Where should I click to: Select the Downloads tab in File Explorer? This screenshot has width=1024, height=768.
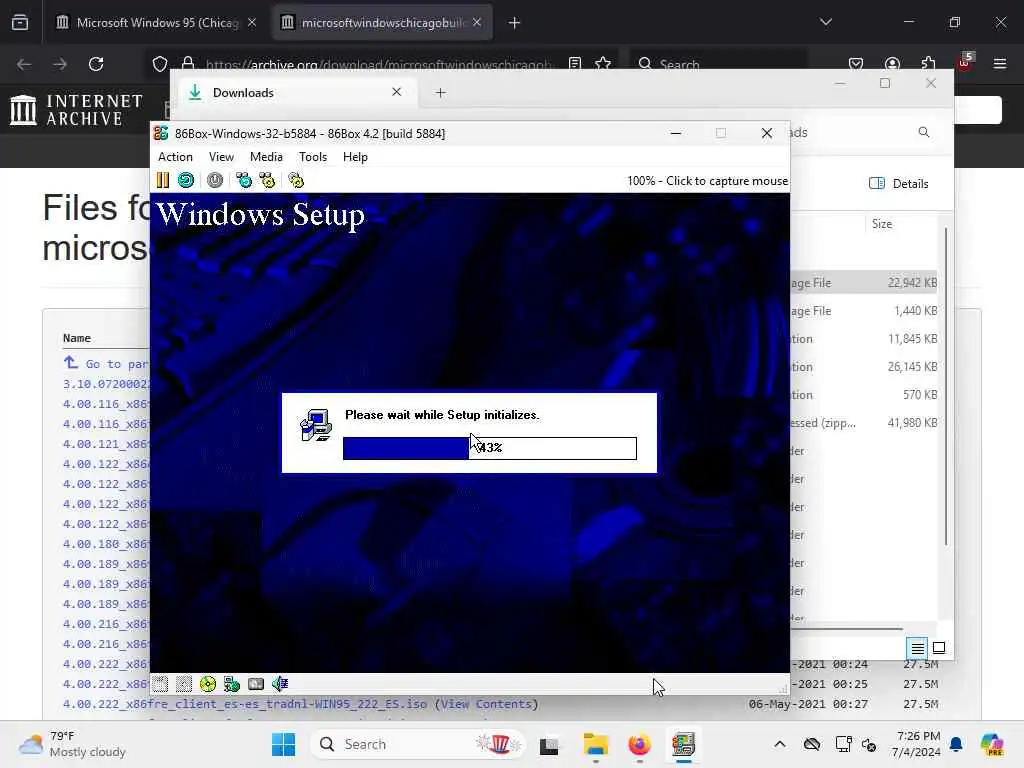tap(295, 93)
